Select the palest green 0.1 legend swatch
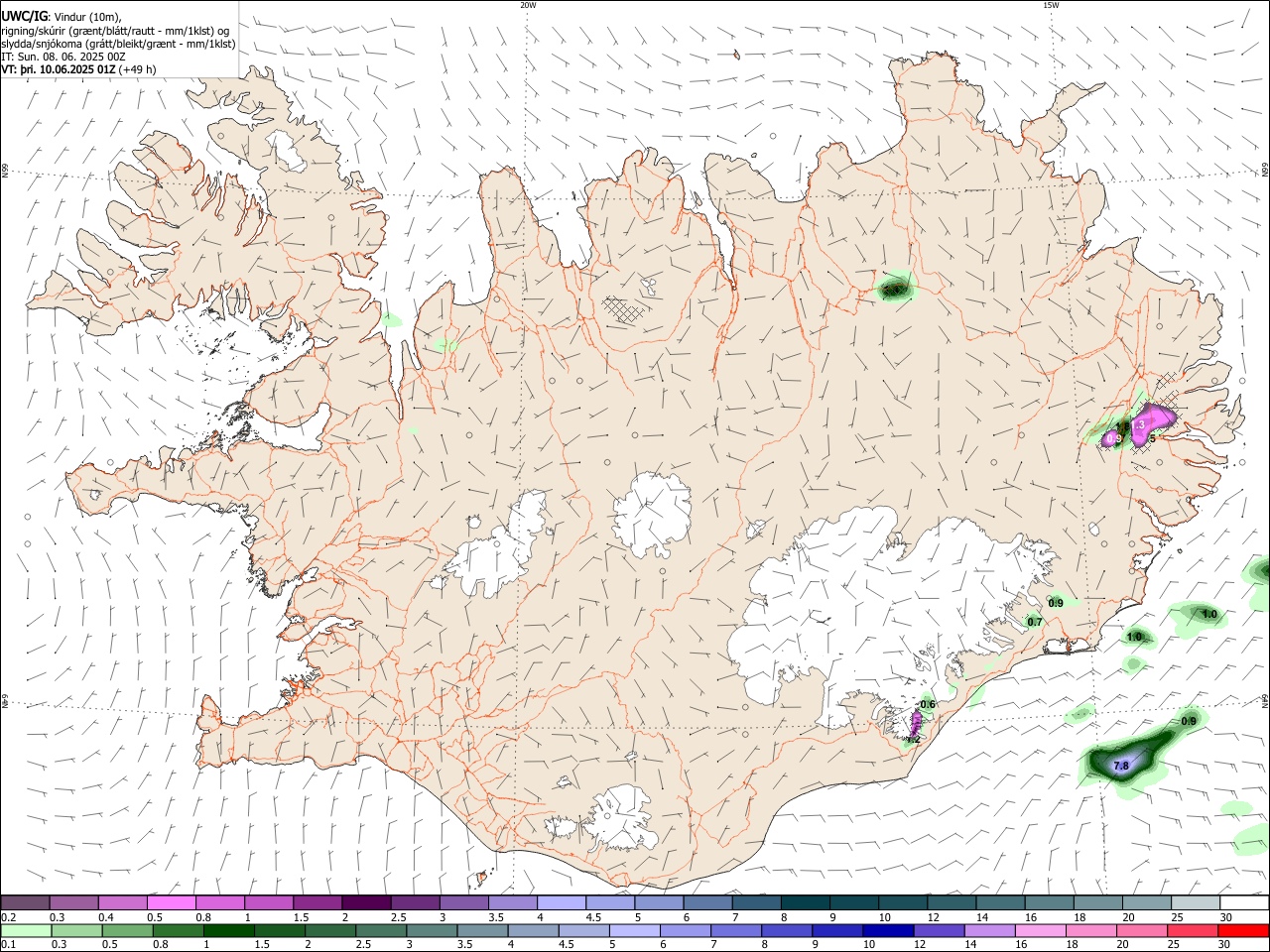The image size is (1270, 952). click(x=26, y=930)
